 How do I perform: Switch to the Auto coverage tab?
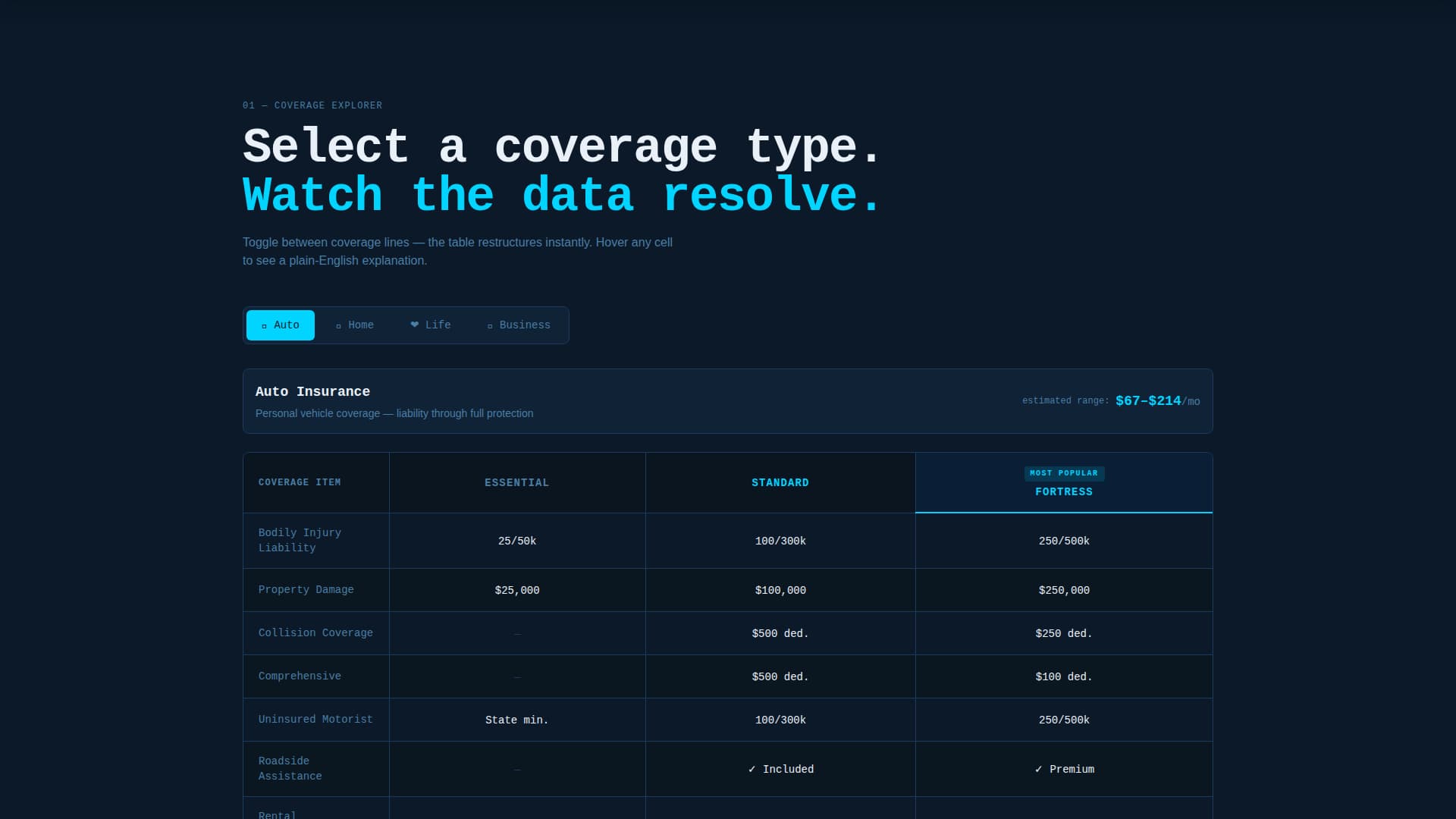(281, 325)
